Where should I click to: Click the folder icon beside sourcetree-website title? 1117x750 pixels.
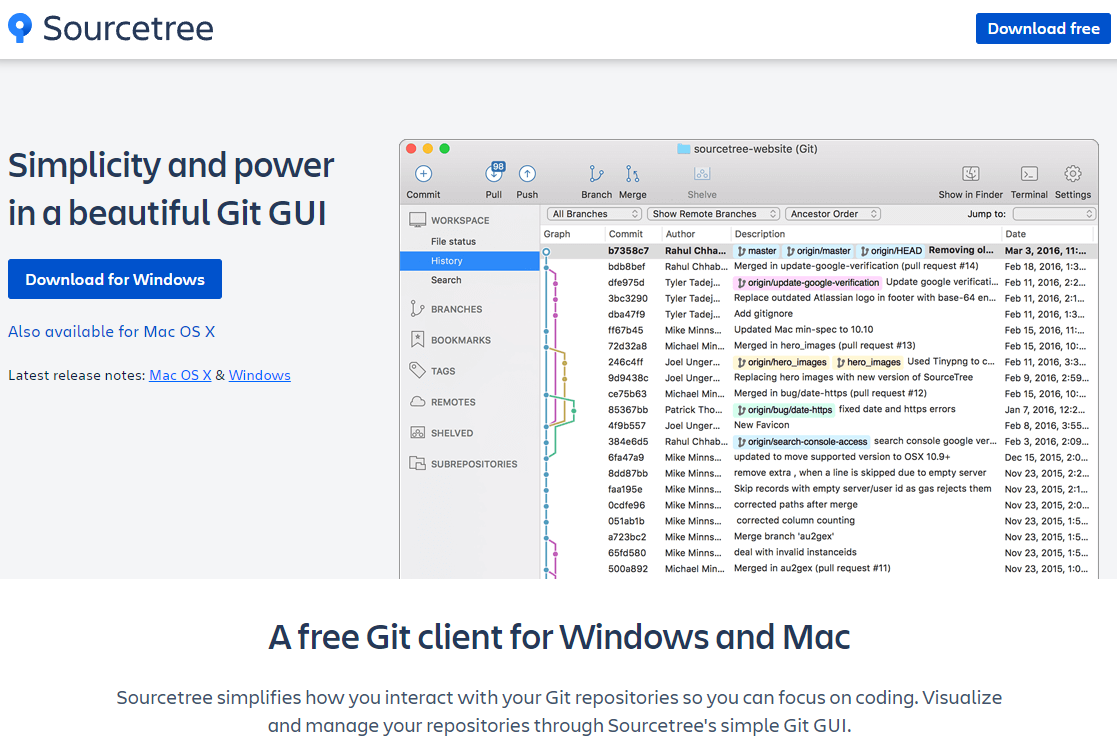683,149
